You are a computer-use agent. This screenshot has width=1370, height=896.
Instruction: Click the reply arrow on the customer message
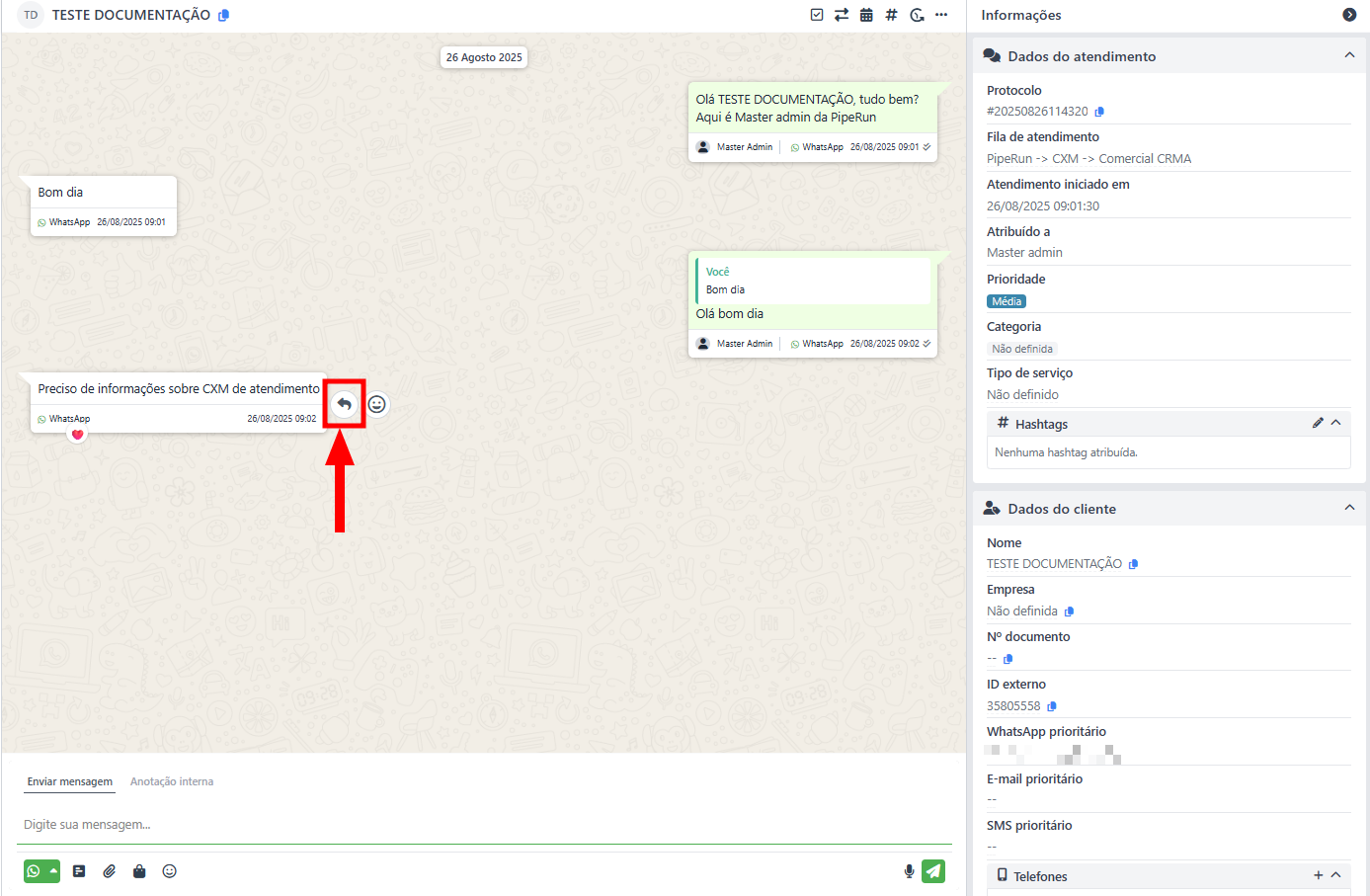(x=344, y=404)
